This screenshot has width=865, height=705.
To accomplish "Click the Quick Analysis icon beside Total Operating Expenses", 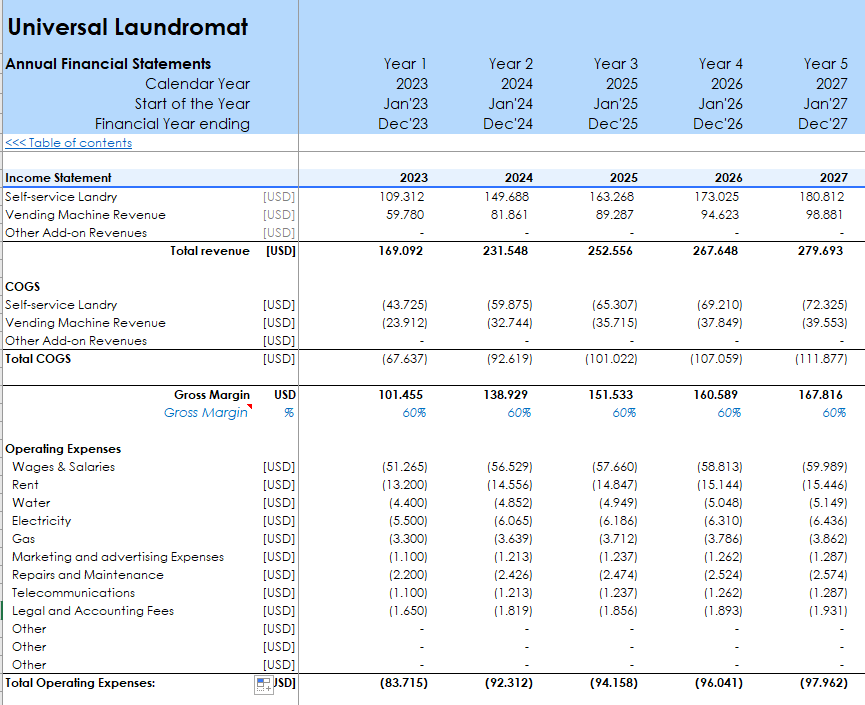I will (264, 683).
